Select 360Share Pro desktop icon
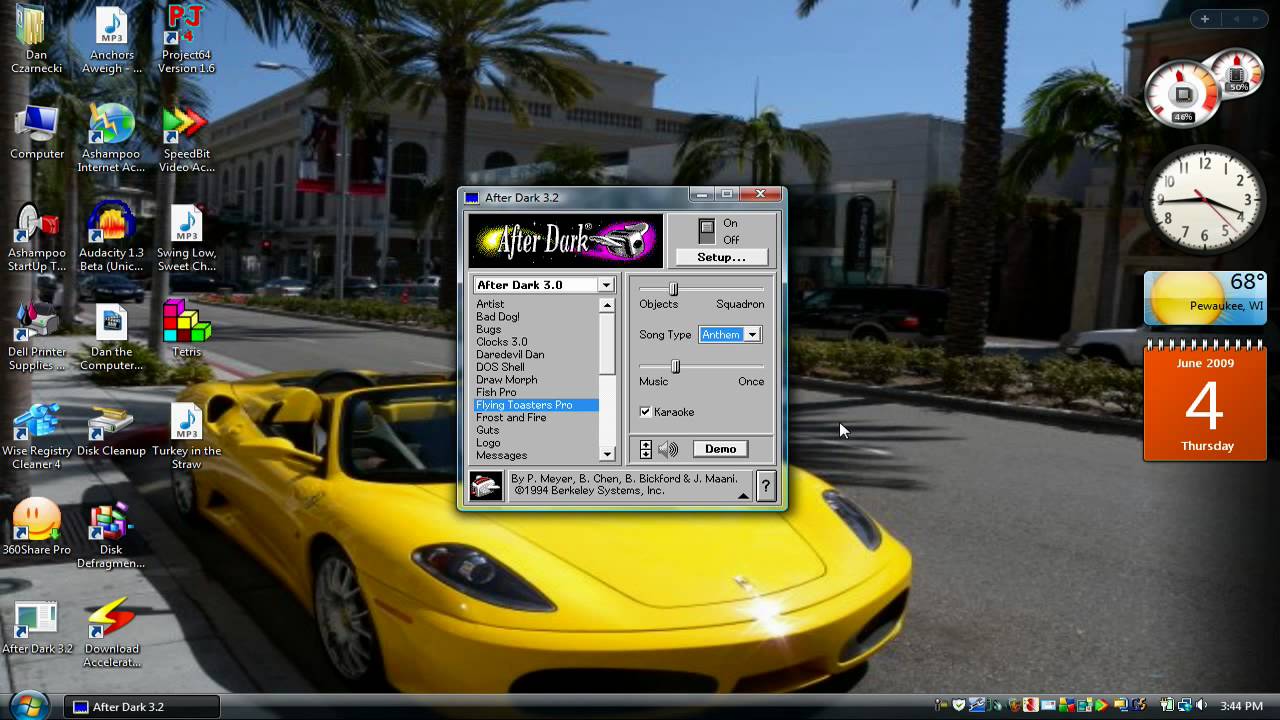Image resolution: width=1280 pixels, height=720 pixels. tap(36, 527)
